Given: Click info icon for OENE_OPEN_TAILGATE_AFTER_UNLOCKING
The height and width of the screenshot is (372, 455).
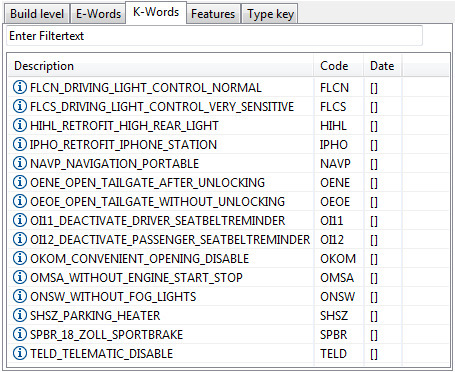Looking at the screenshot, I should (x=20, y=182).
